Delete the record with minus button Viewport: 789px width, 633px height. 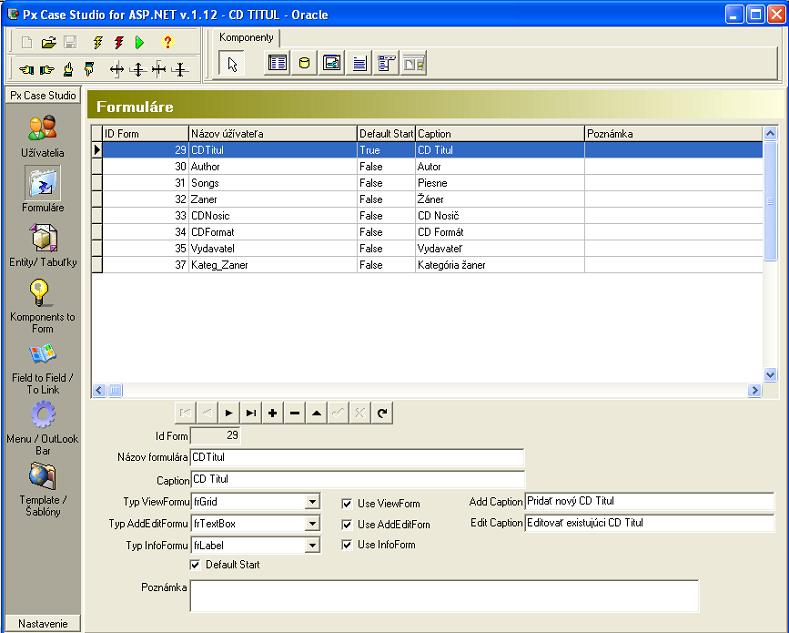coord(294,413)
